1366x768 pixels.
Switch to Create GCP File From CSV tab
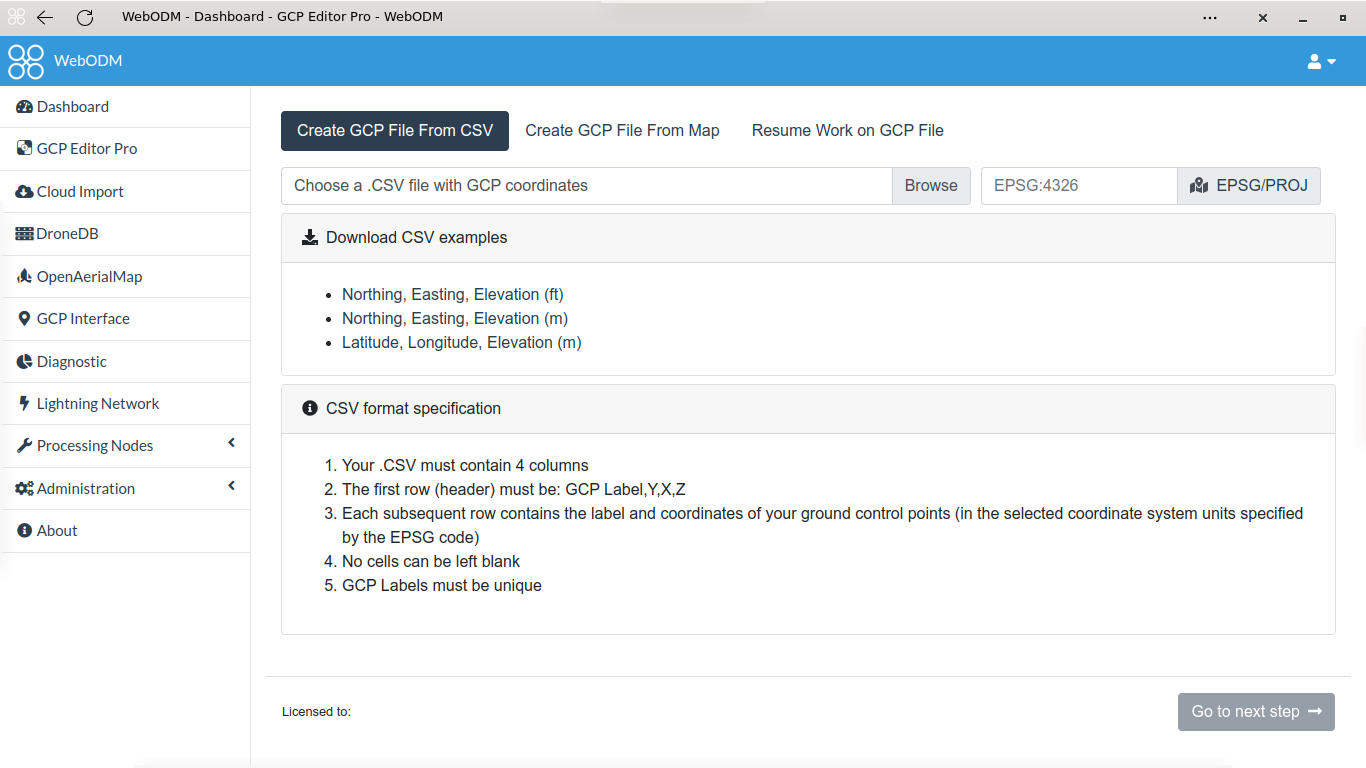(395, 131)
